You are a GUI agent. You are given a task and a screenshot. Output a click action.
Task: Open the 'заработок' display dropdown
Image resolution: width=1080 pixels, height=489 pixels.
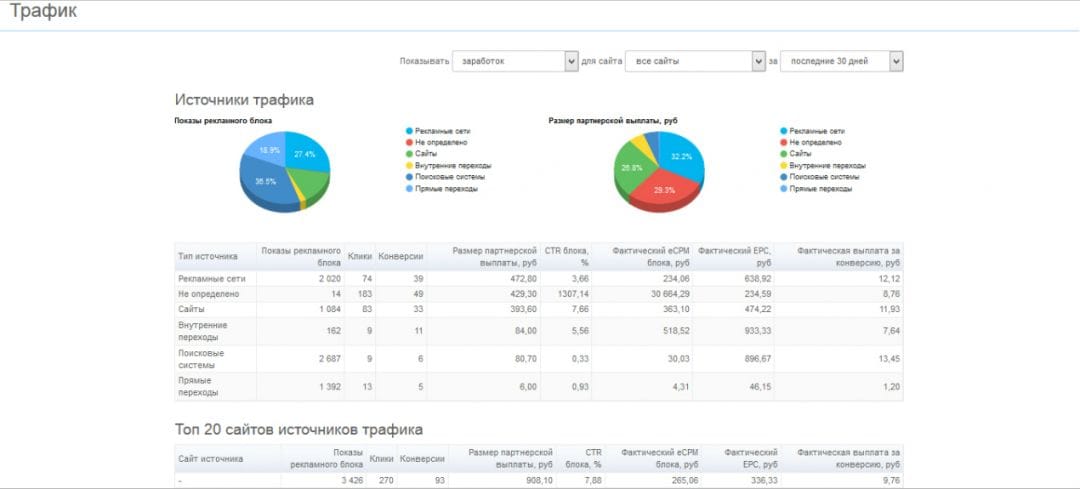click(x=515, y=61)
